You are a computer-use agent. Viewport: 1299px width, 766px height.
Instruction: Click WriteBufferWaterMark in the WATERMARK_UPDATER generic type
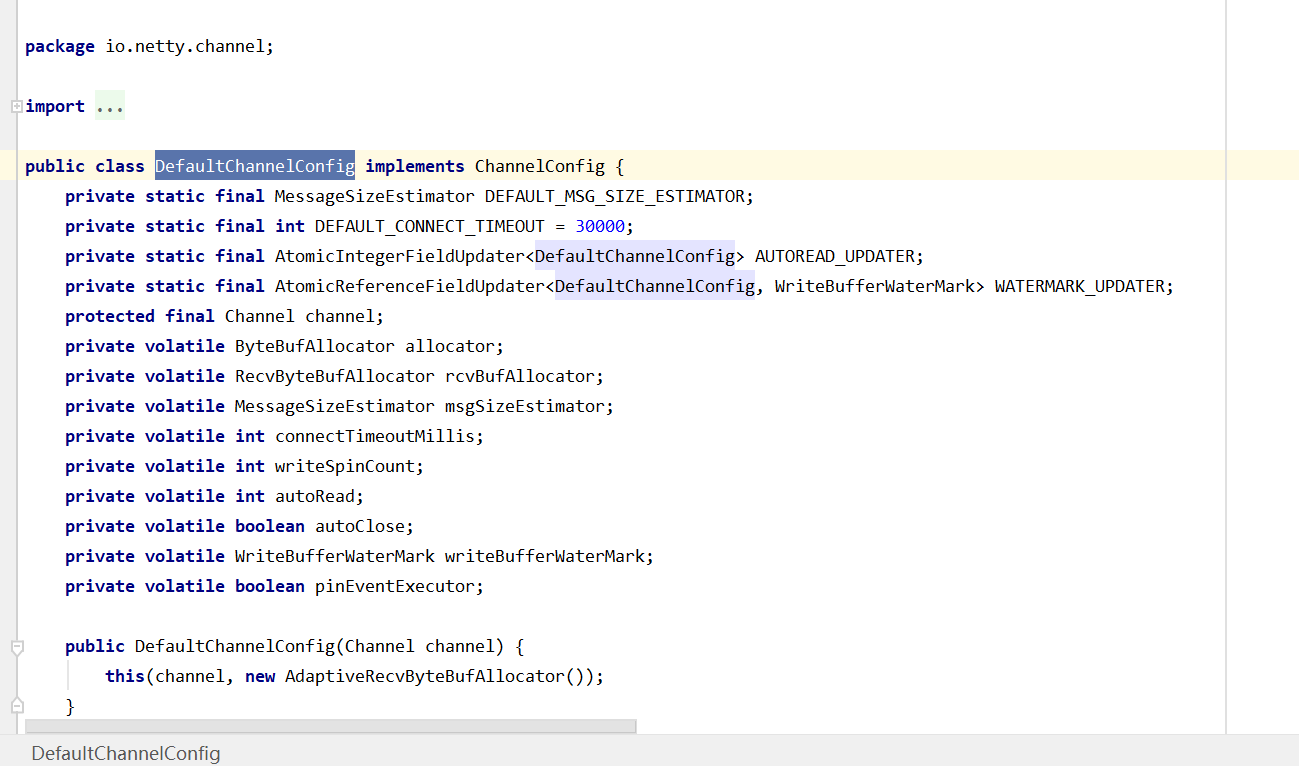(x=874, y=286)
